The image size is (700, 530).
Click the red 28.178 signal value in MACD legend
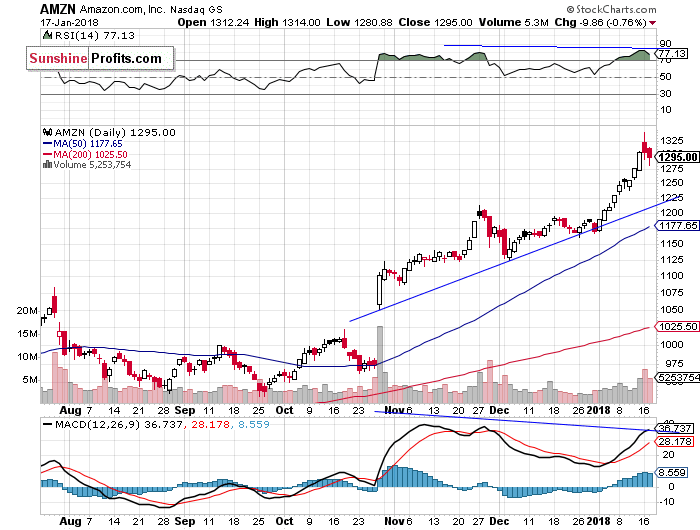click(x=211, y=425)
